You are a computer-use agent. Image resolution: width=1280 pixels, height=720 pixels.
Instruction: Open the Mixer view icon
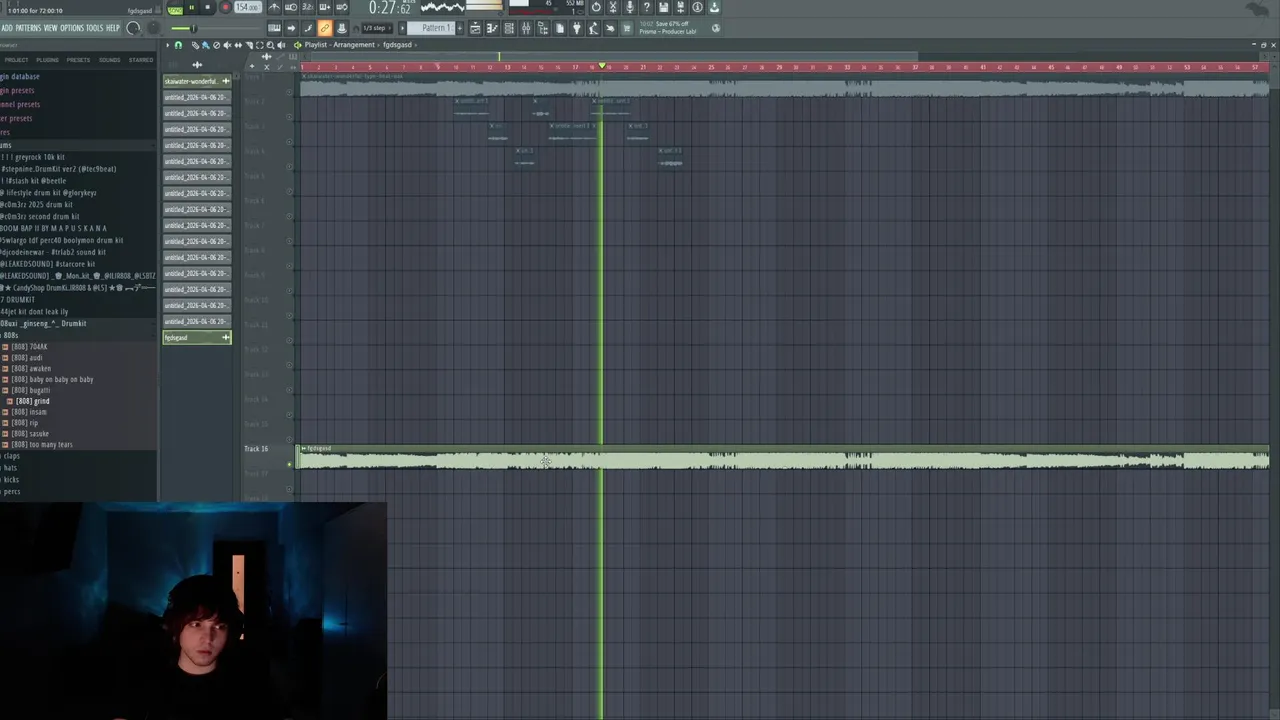526,28
